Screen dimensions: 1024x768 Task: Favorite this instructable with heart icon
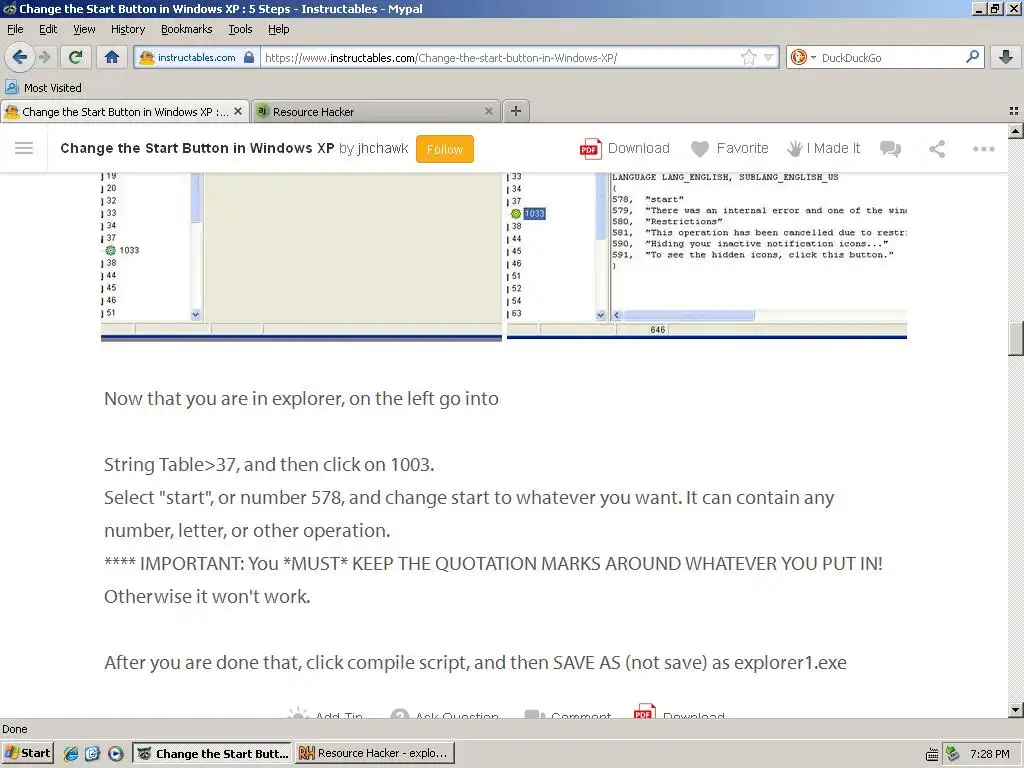729,149
